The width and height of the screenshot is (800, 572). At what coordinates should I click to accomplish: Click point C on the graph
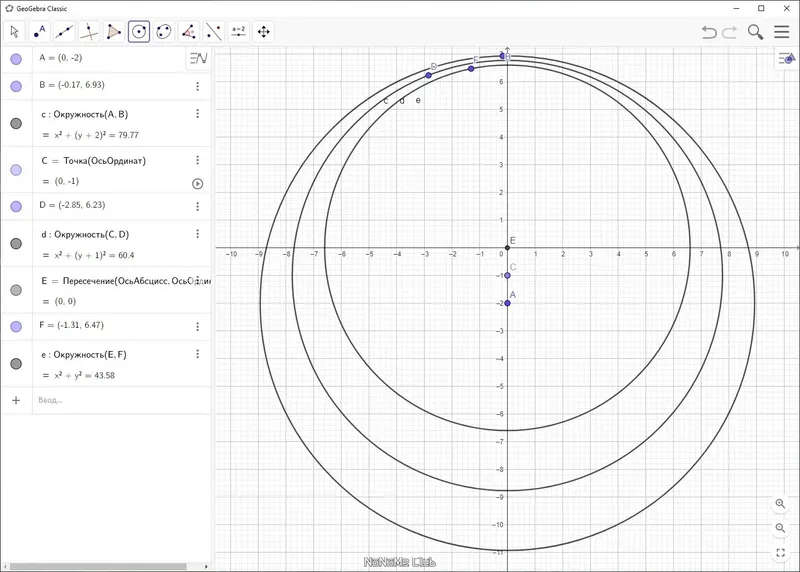(x=507, y=276)
